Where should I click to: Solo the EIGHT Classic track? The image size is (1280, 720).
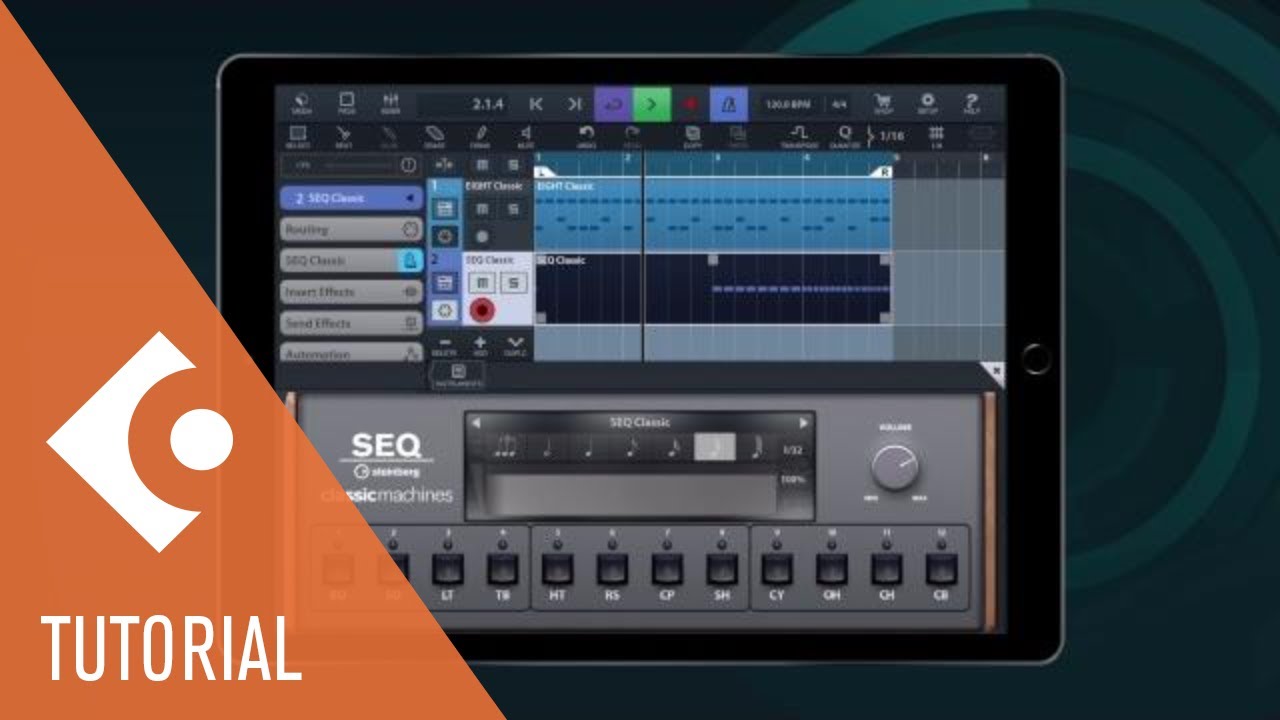(513, 209)
